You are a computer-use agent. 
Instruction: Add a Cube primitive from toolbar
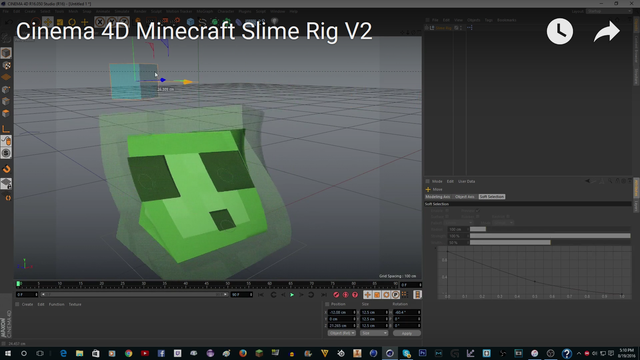190,22
